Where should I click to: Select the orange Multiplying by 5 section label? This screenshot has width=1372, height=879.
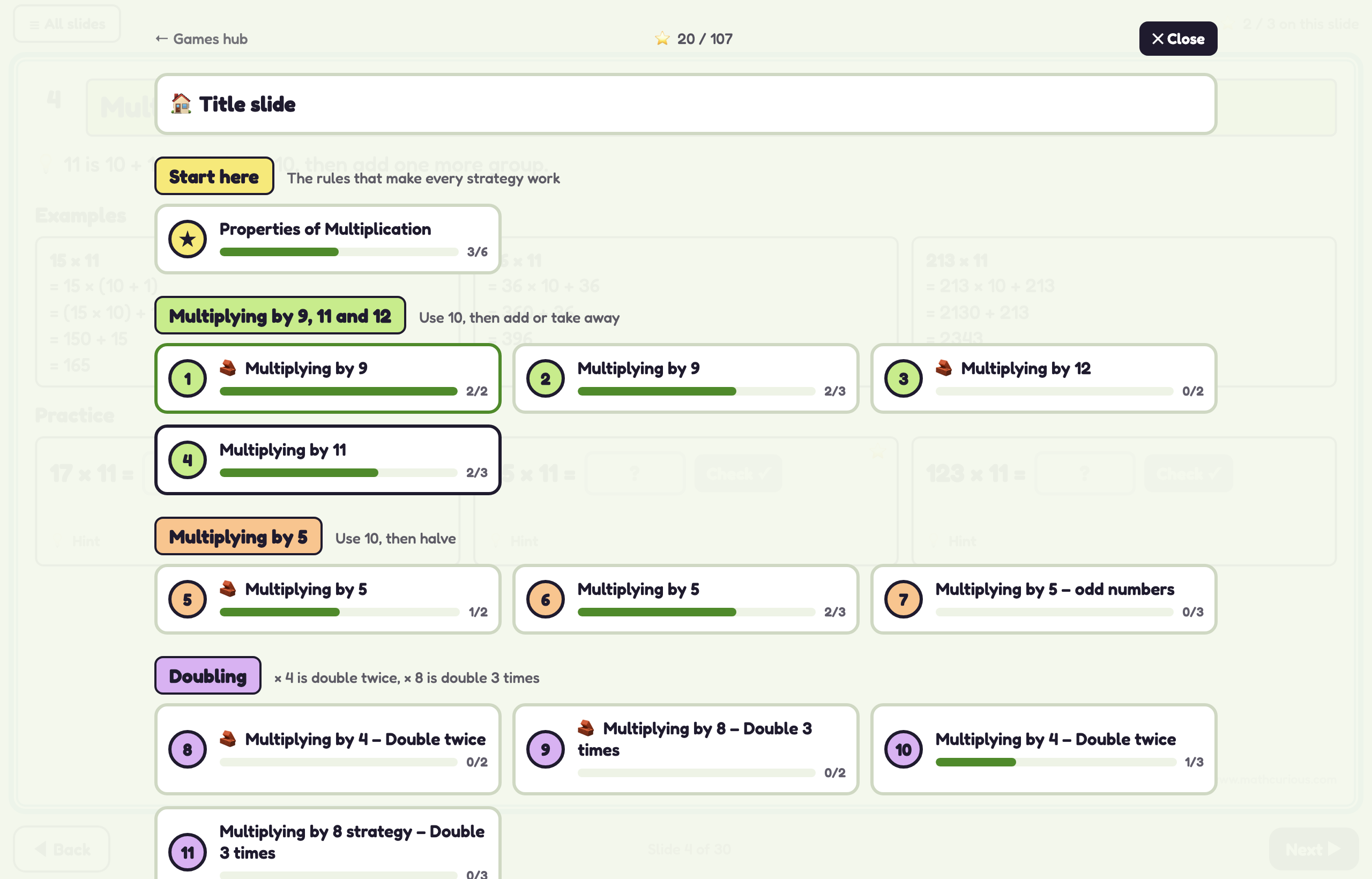[x=238, y=537]
